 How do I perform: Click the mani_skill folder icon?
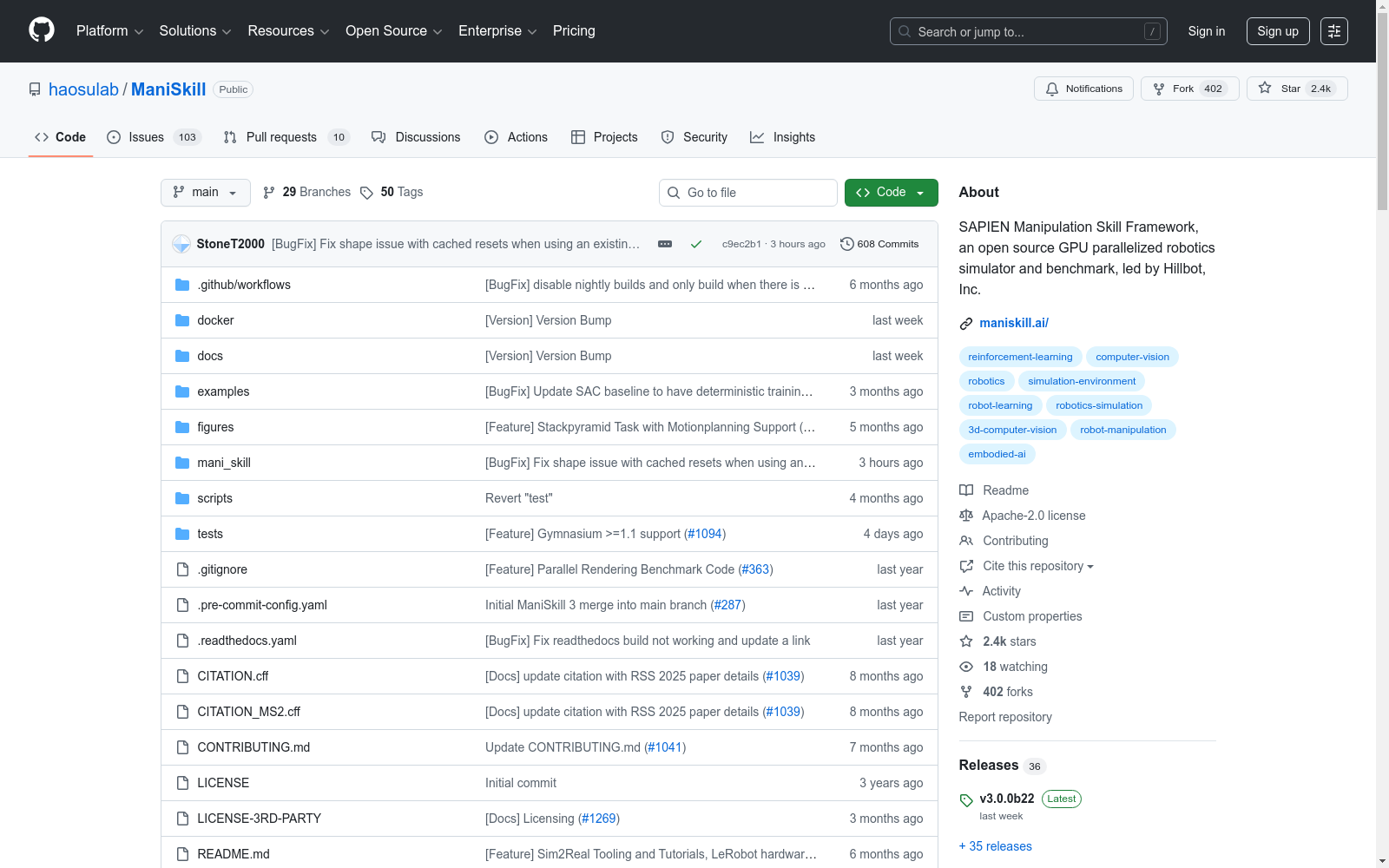182,463
